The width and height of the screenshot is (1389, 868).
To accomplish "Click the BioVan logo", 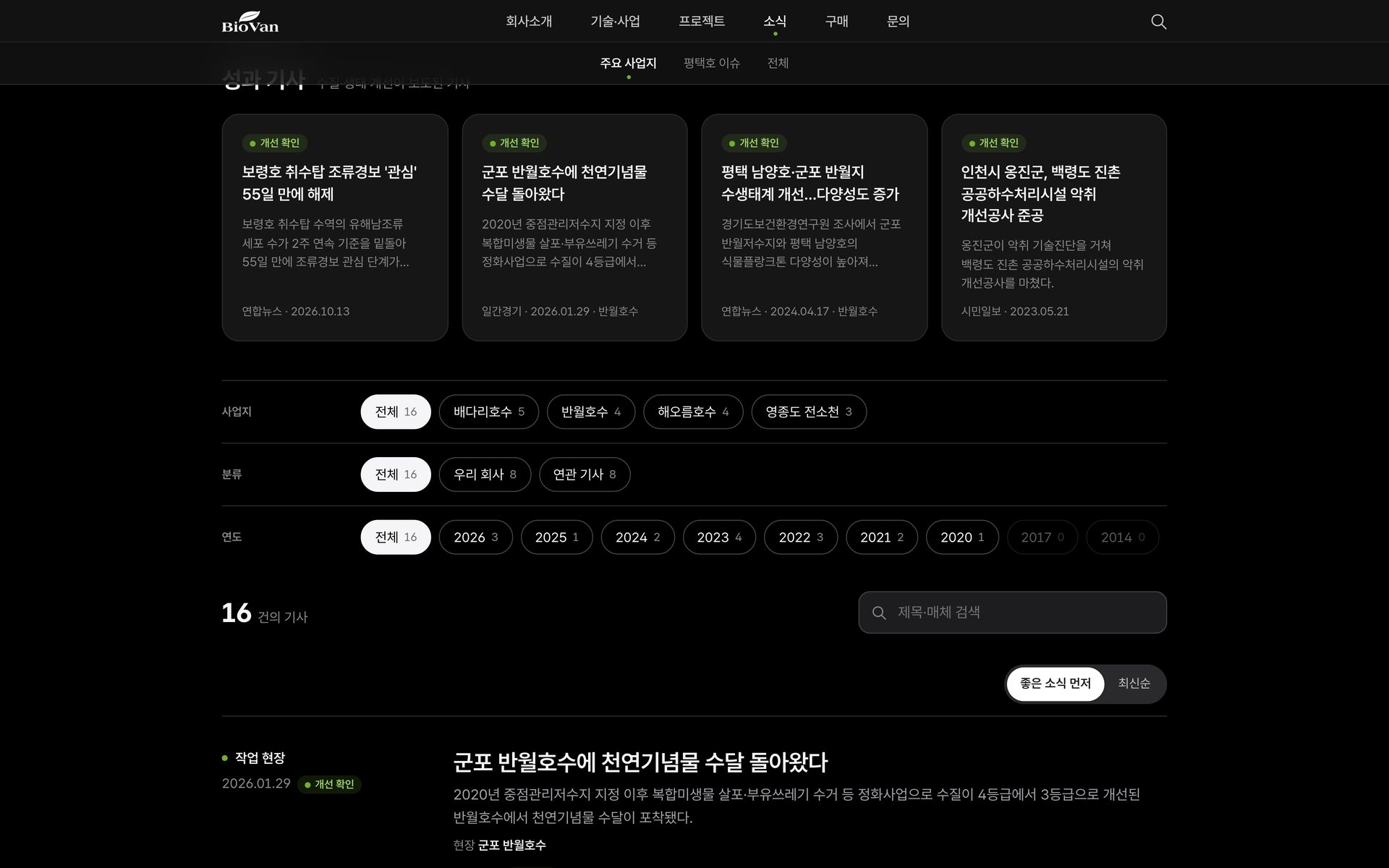I will tap(250, 22).
